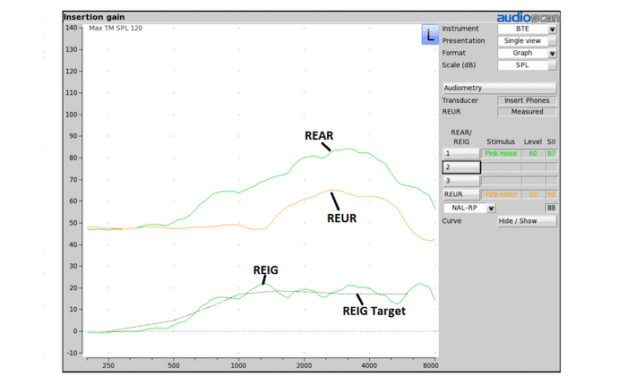Click the Instrument label
This screenshot has width=627, height=376.
(x=460, y=29)
